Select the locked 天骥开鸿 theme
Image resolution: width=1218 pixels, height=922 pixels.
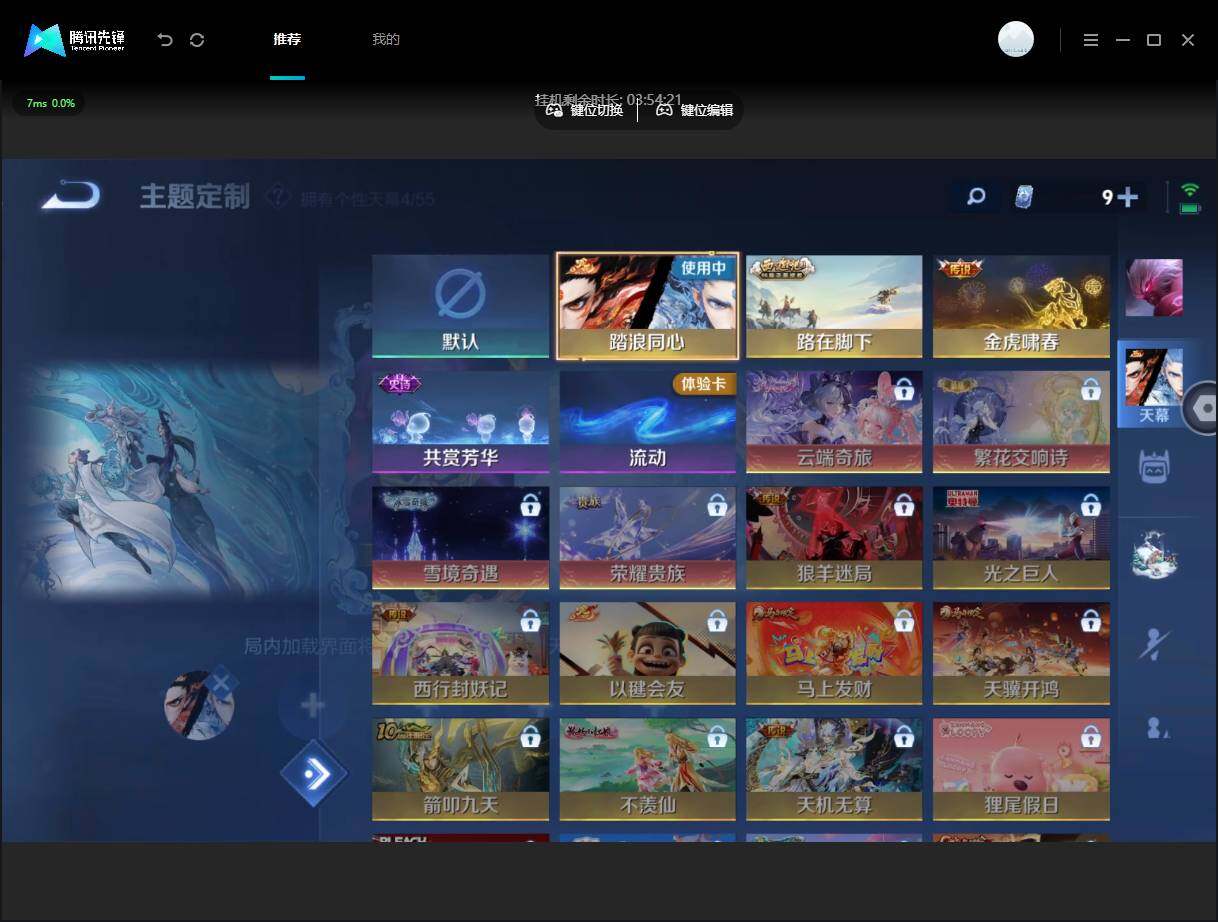tap(1021, 653)
